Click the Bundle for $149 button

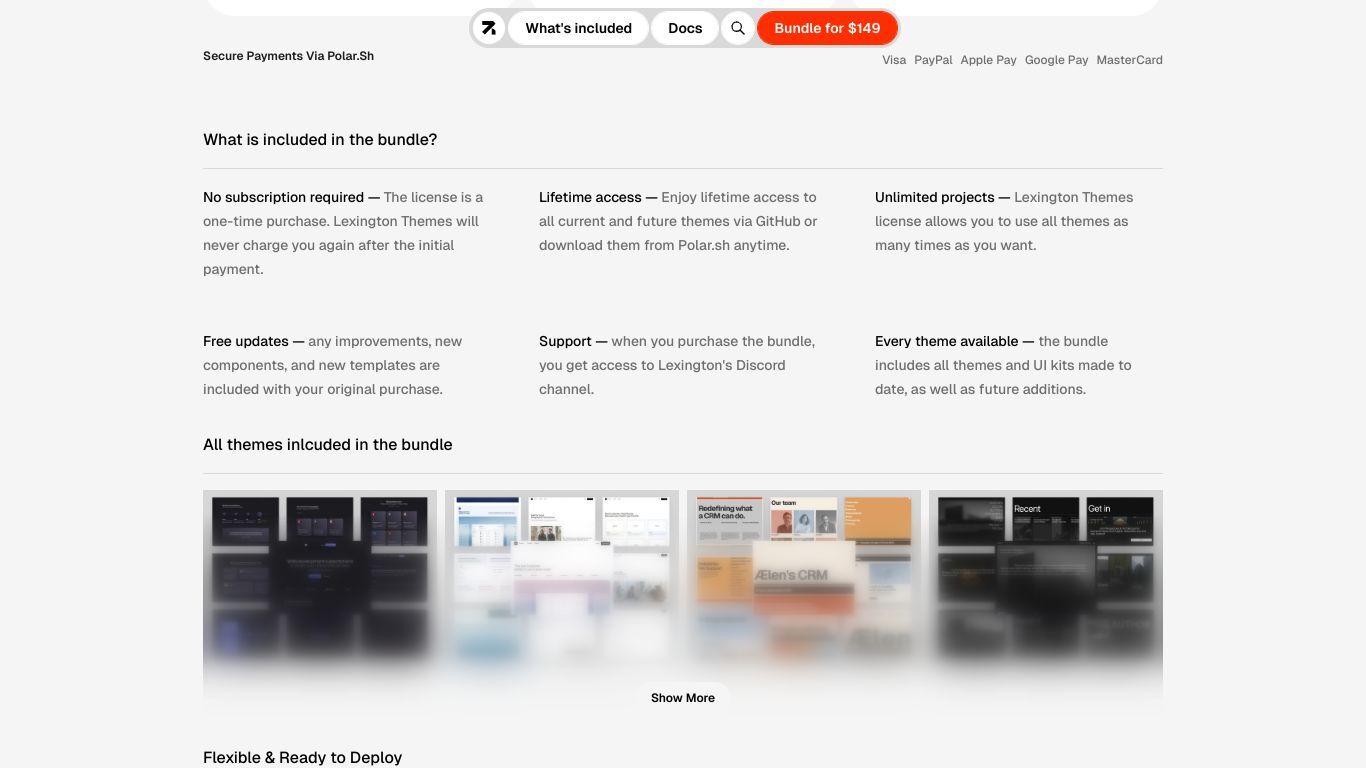pos(827,28)
